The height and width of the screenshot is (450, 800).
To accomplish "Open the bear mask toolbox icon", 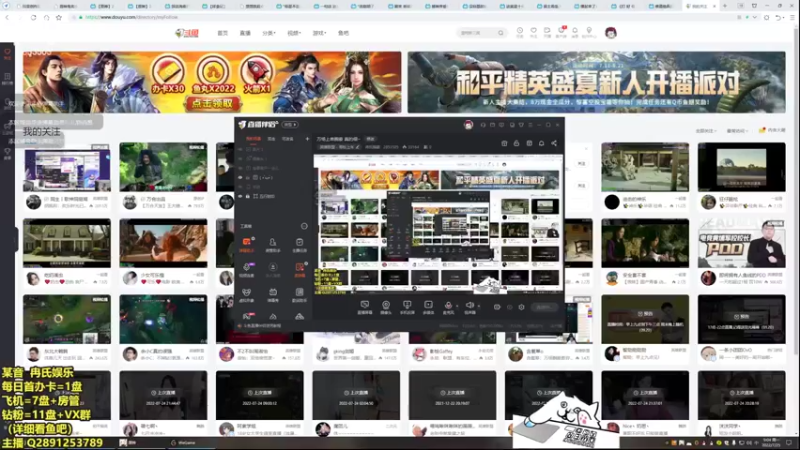I will [x=246, y=293].
